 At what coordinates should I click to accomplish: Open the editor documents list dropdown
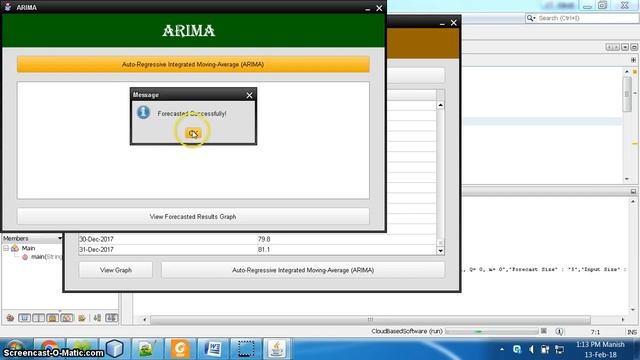click(x=625, y=47)
